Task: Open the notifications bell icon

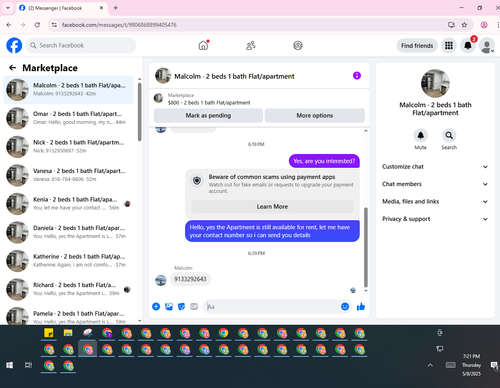Action: coord(468,45)
